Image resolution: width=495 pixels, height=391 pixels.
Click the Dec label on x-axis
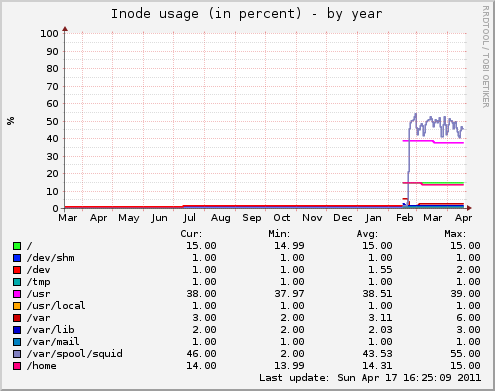coord(343,218)
